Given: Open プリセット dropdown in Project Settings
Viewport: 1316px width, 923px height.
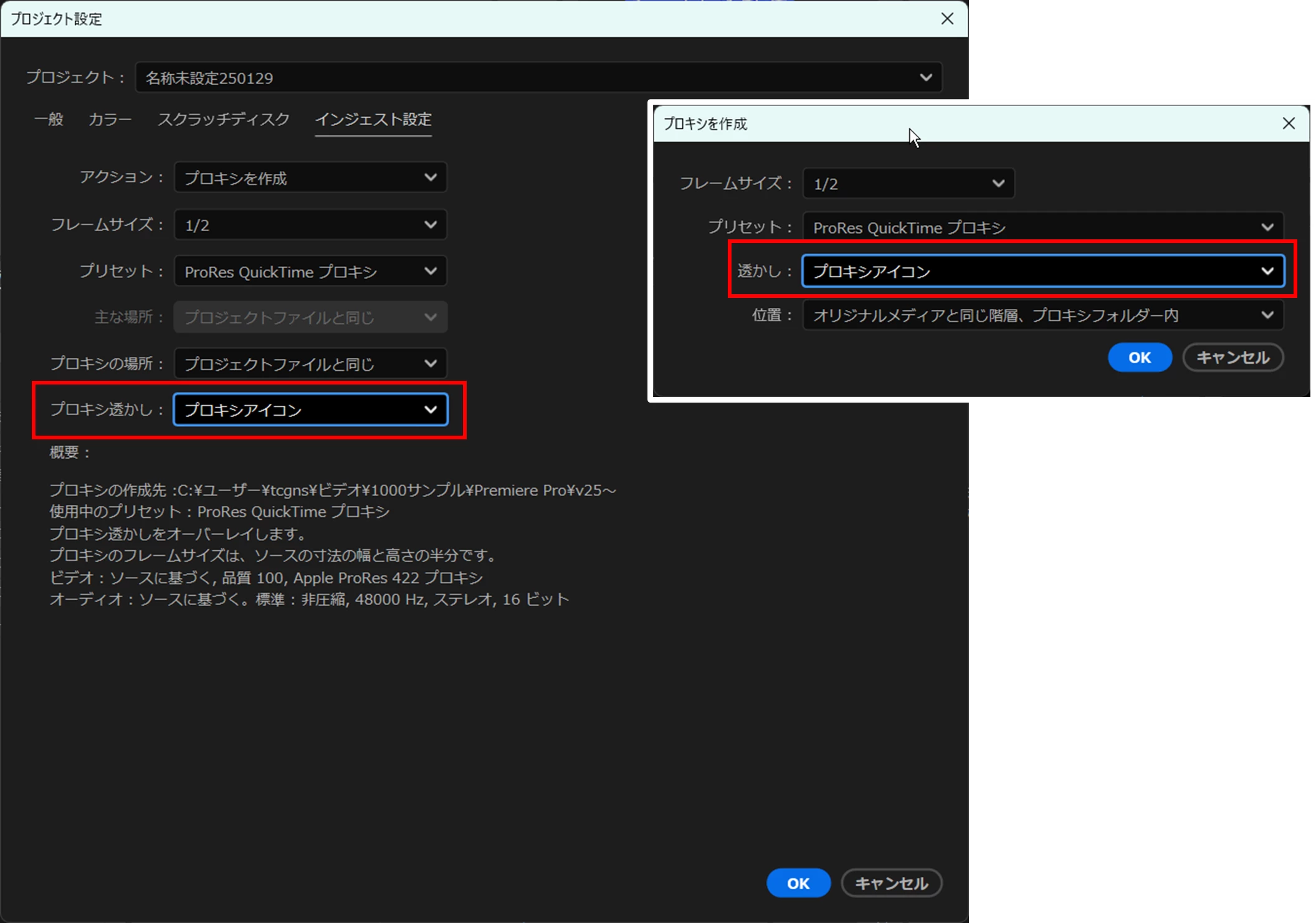Looking at the screenshot, I should pyautogui.click(x=310, y=271).
